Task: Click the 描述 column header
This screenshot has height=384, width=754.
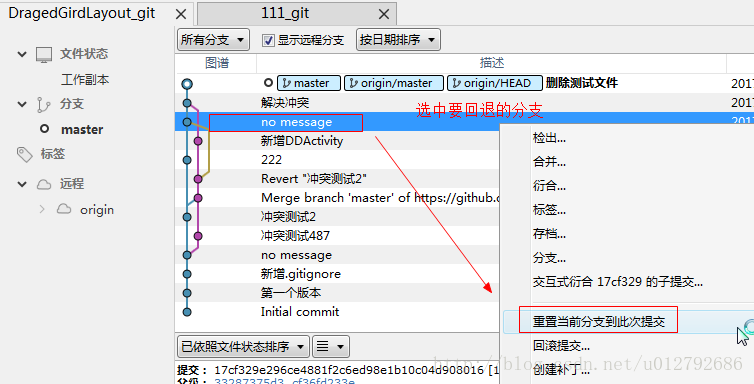Action: (x=491, y=63)
